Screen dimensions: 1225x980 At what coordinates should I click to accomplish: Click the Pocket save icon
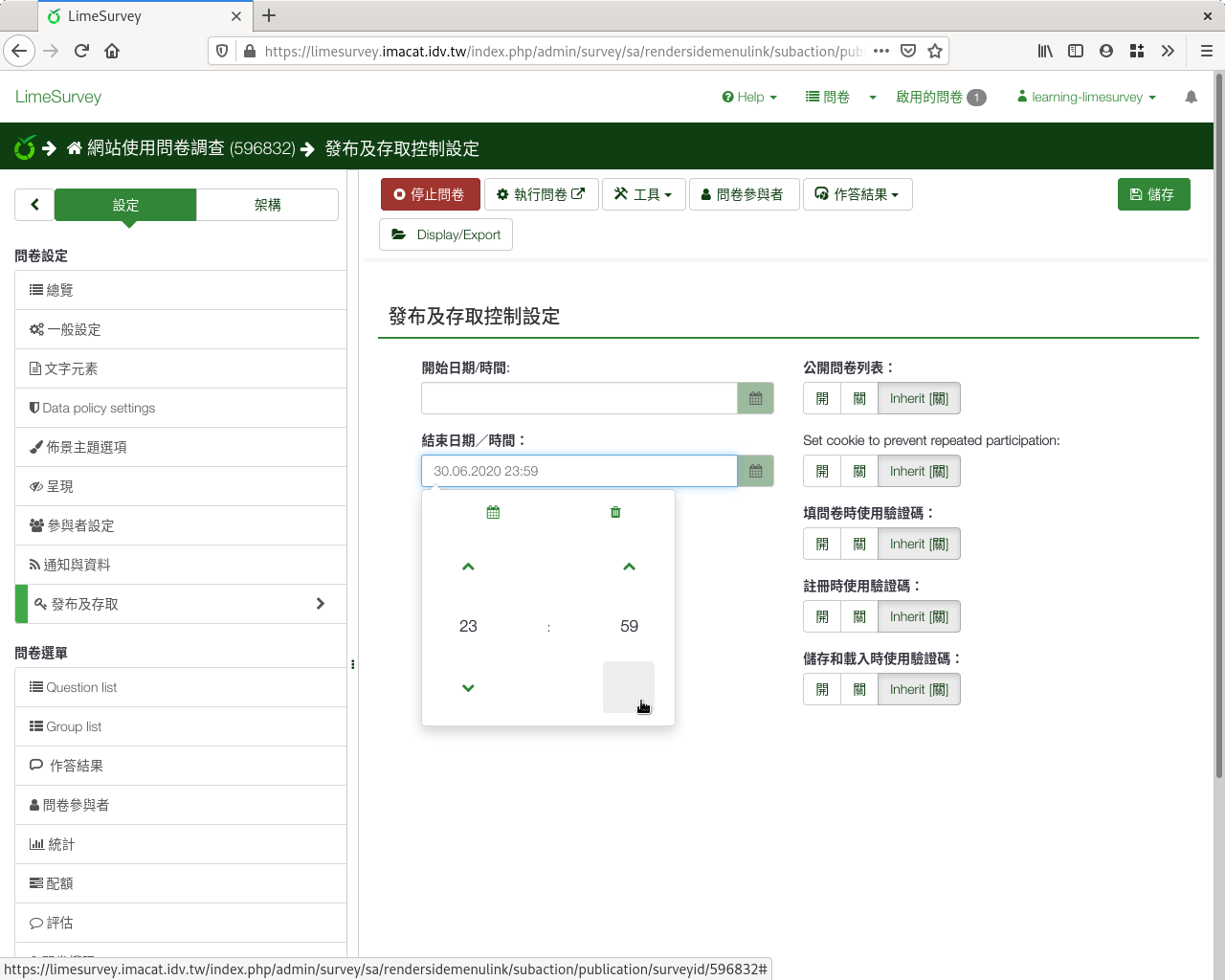click(908, 51)
